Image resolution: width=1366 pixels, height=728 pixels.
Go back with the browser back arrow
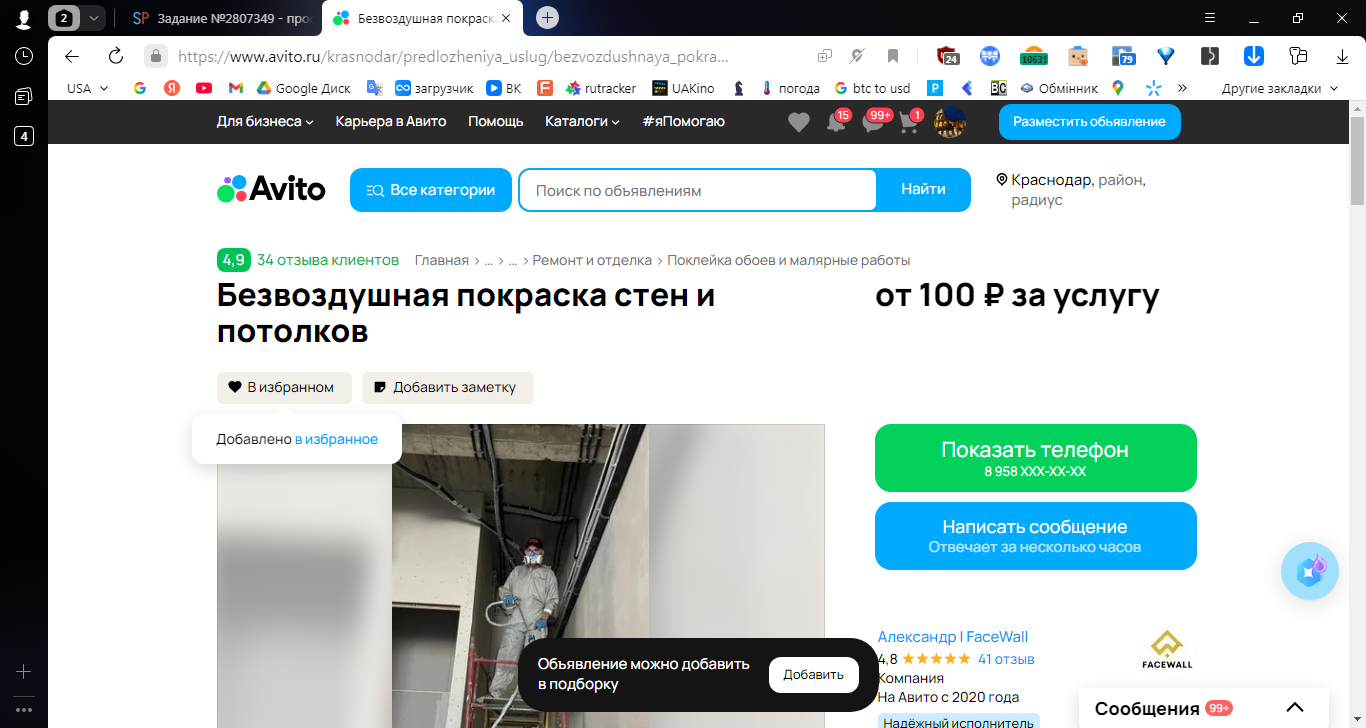72,56
